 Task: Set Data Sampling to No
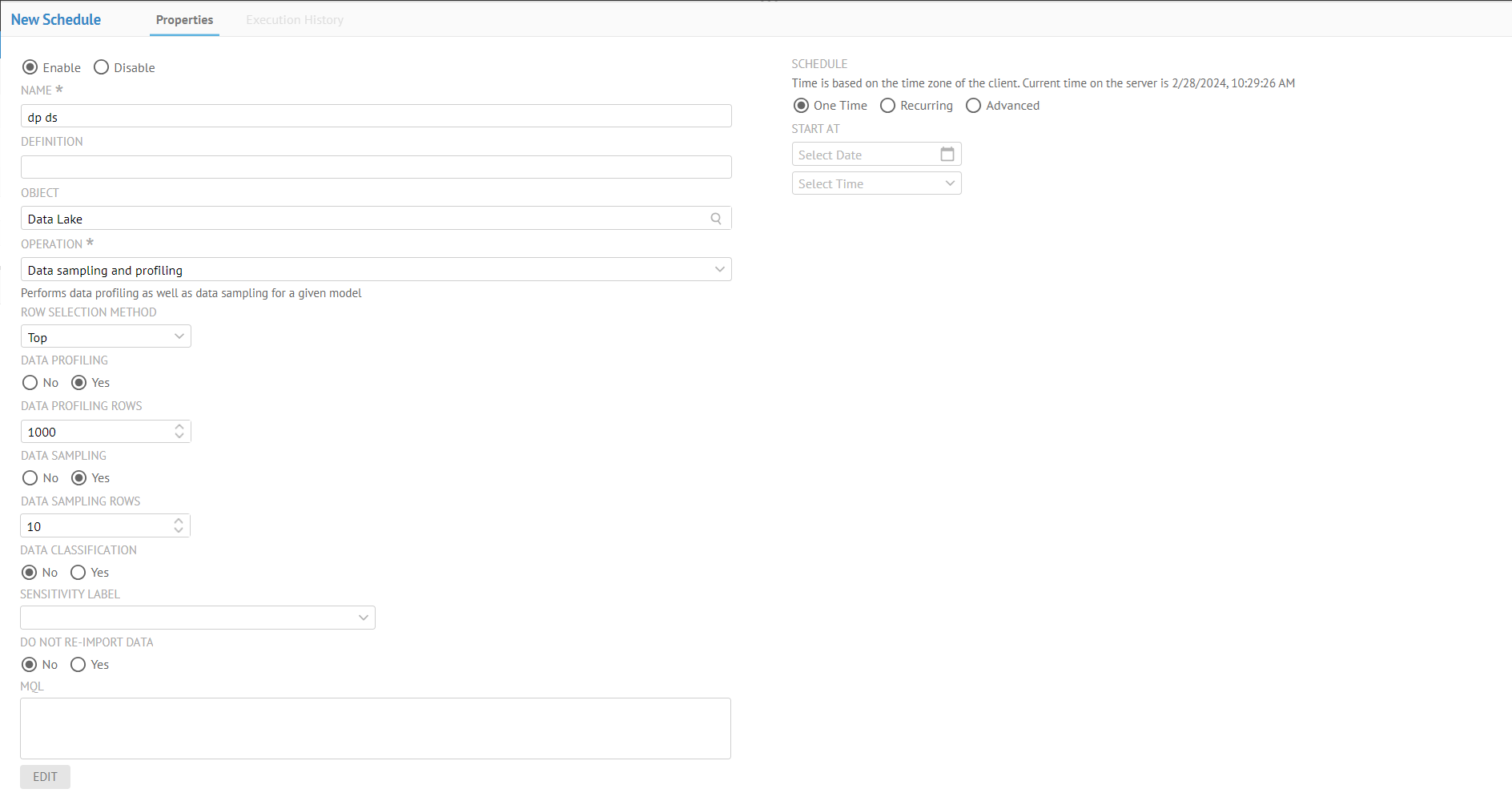coord(30,478)
